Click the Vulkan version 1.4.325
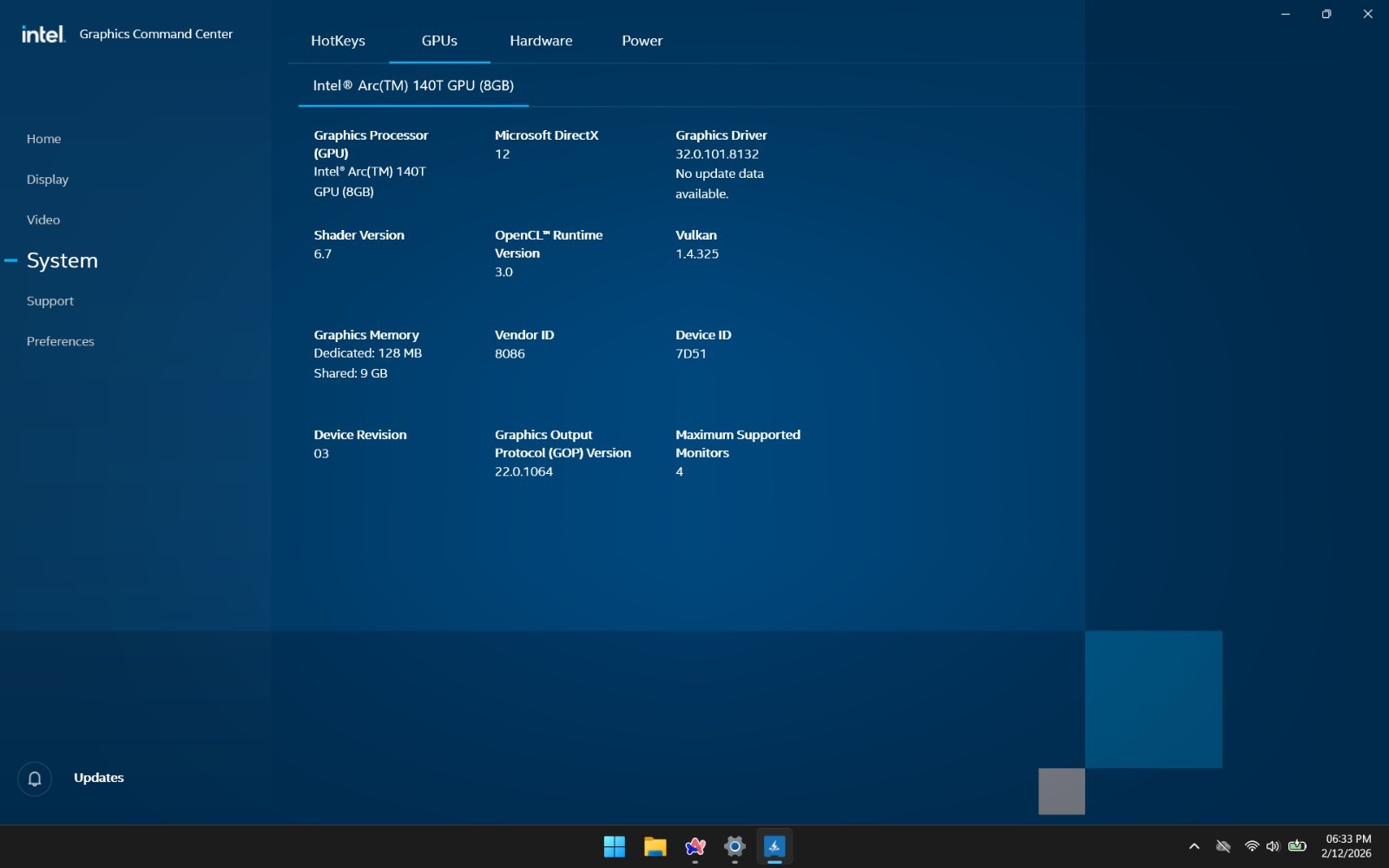 697,254
